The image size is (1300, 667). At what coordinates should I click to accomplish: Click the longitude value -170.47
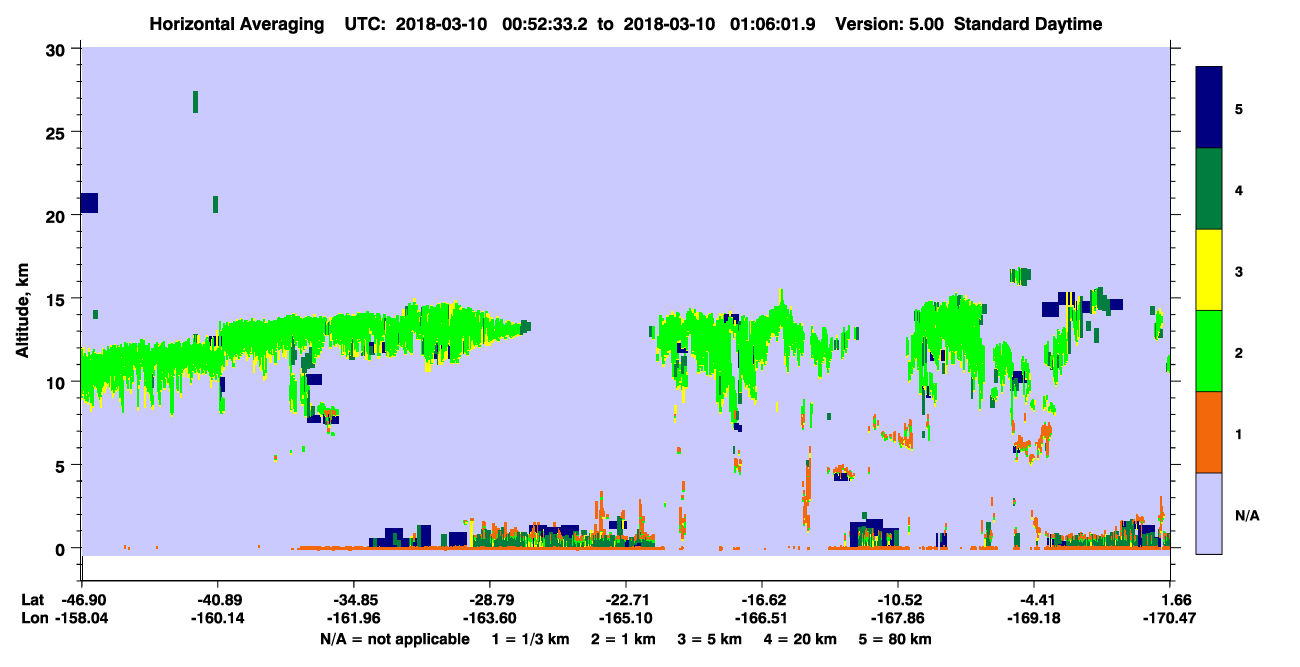point(1170,619)
